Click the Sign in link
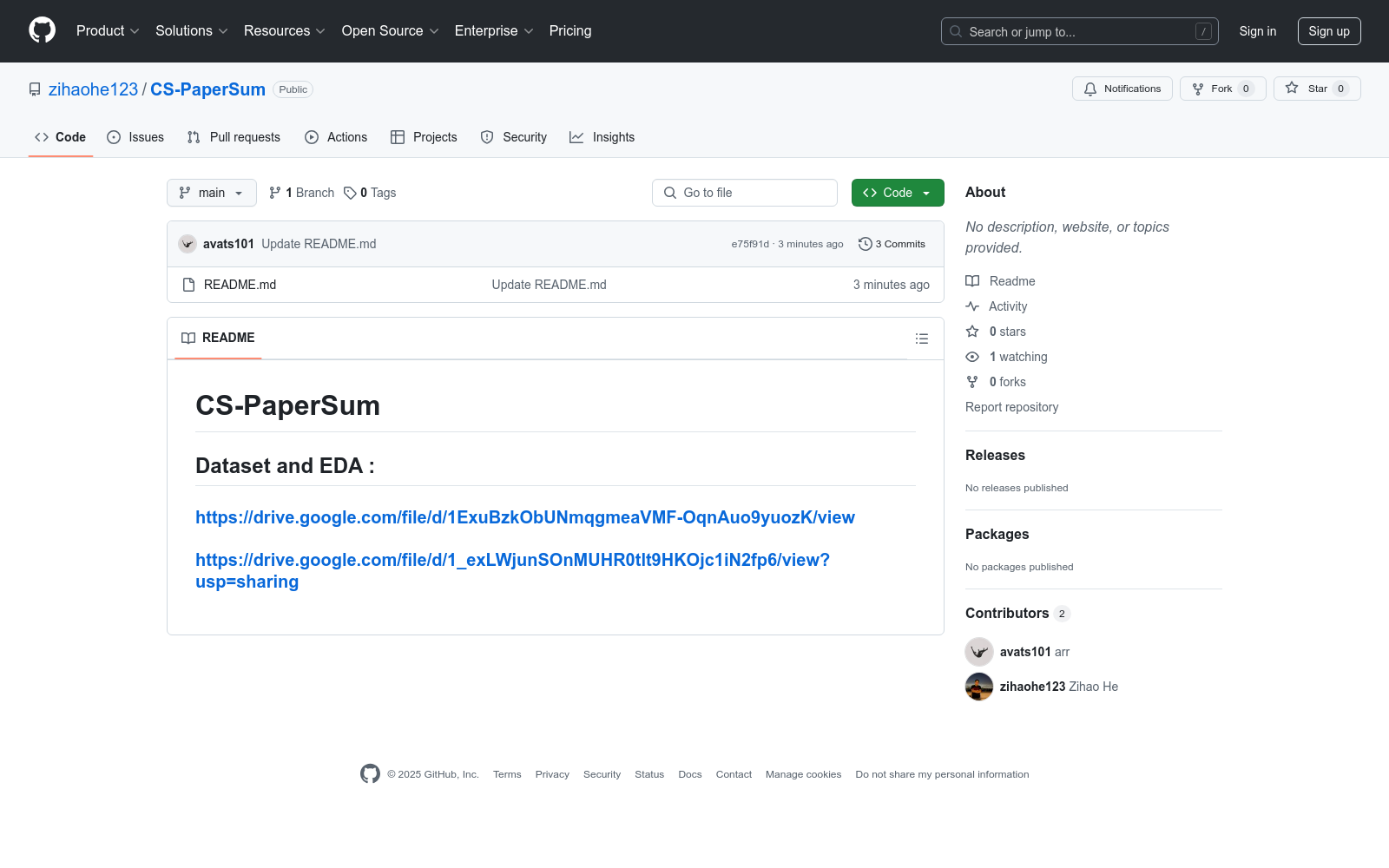The width and height of the screenshot is (1389, 868). tap(1258, 31)
